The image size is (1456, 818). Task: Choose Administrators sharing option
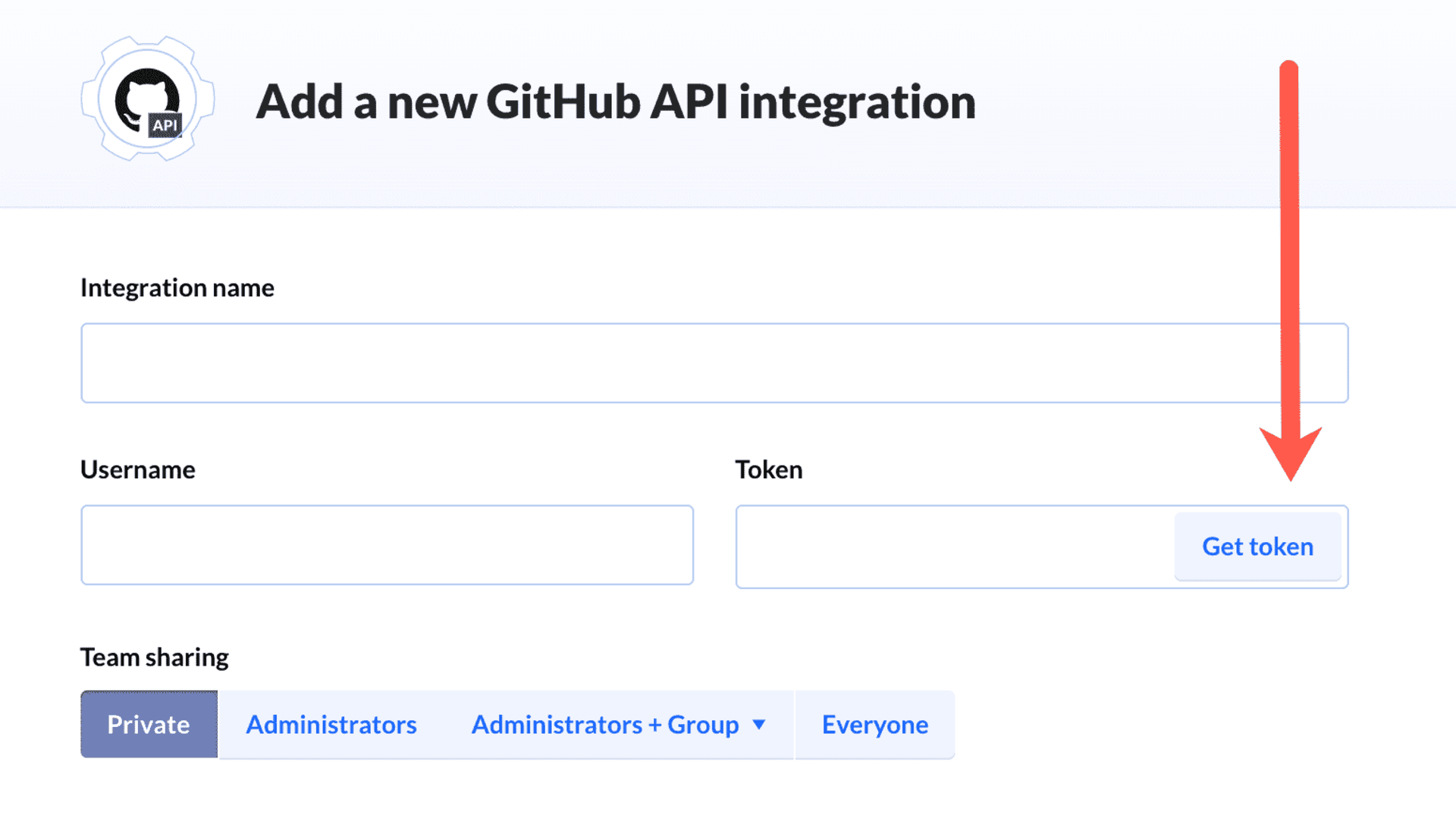tap(331, 725)
